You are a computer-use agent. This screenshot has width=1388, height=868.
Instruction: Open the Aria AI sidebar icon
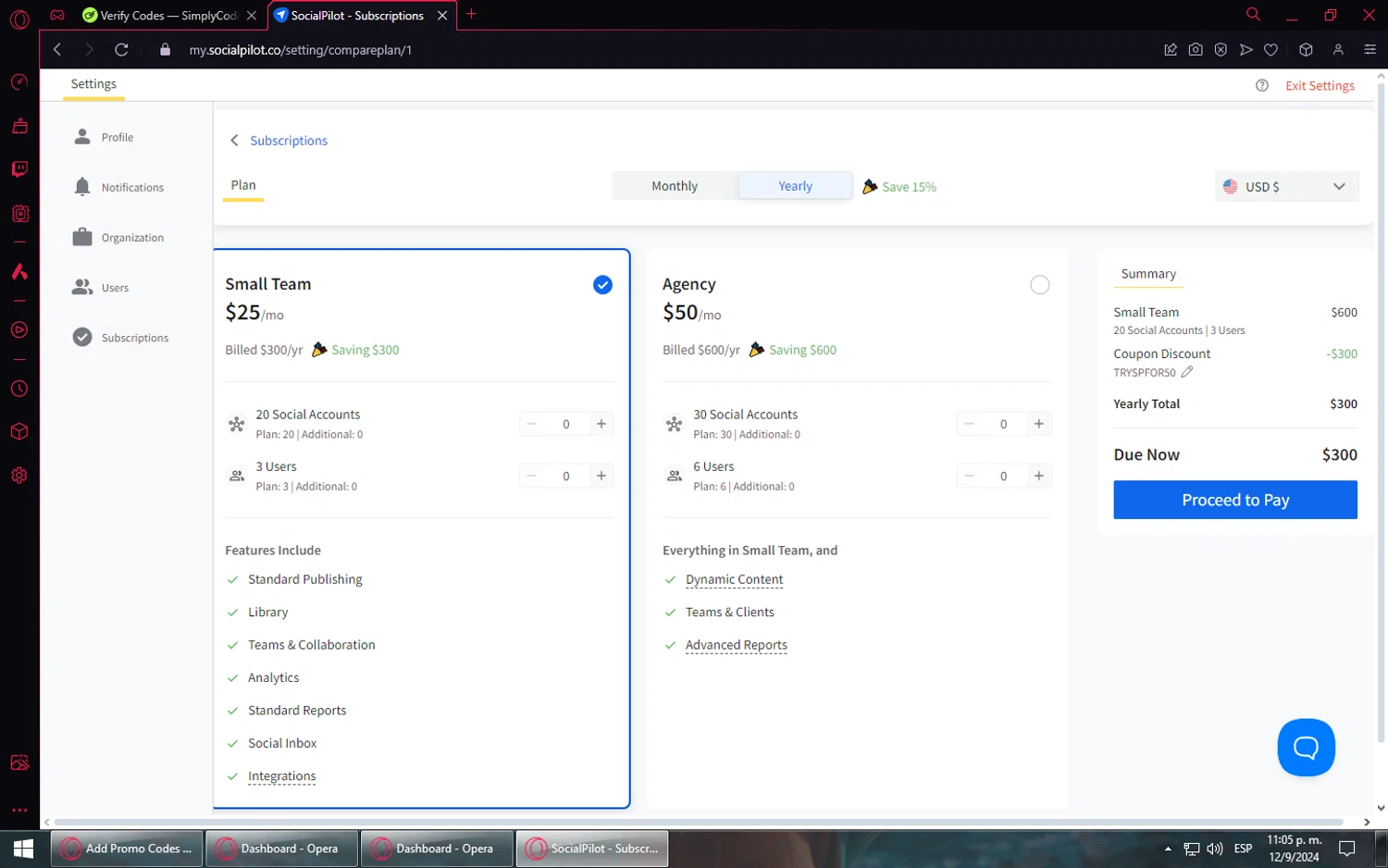click(19, 271)
